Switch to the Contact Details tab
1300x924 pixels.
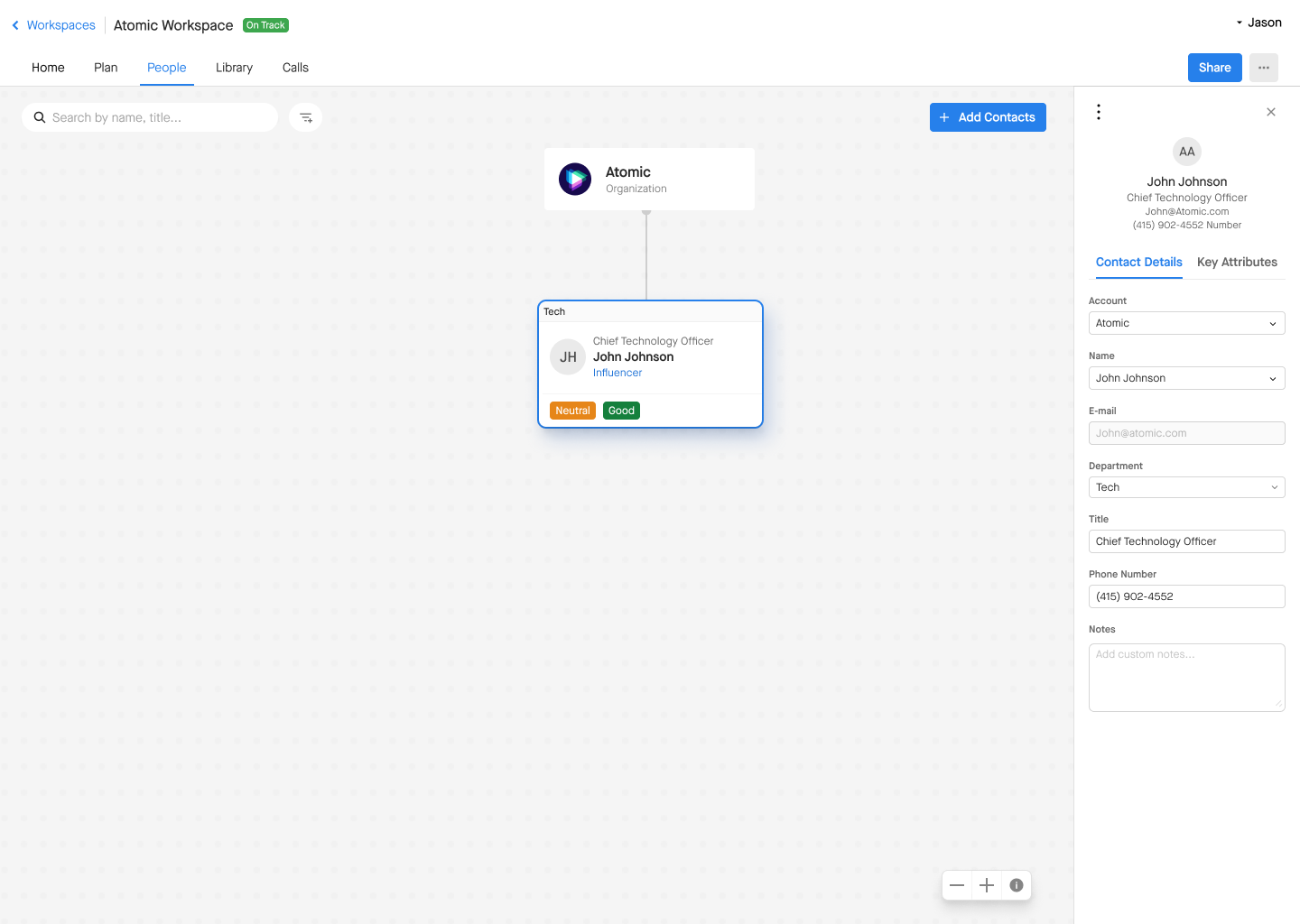click(1139, 262)
